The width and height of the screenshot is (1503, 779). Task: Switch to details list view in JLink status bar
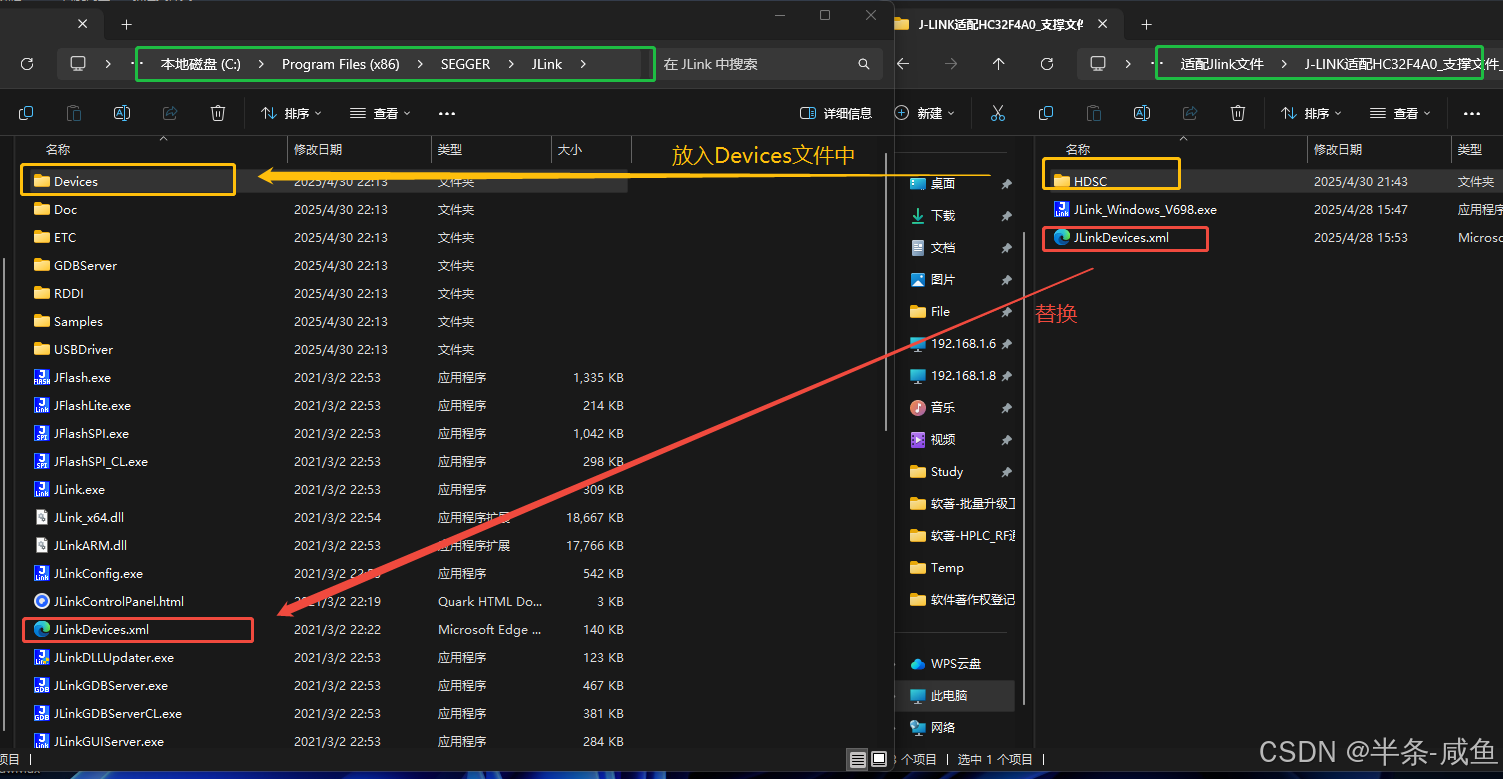[x=858, y=760]
